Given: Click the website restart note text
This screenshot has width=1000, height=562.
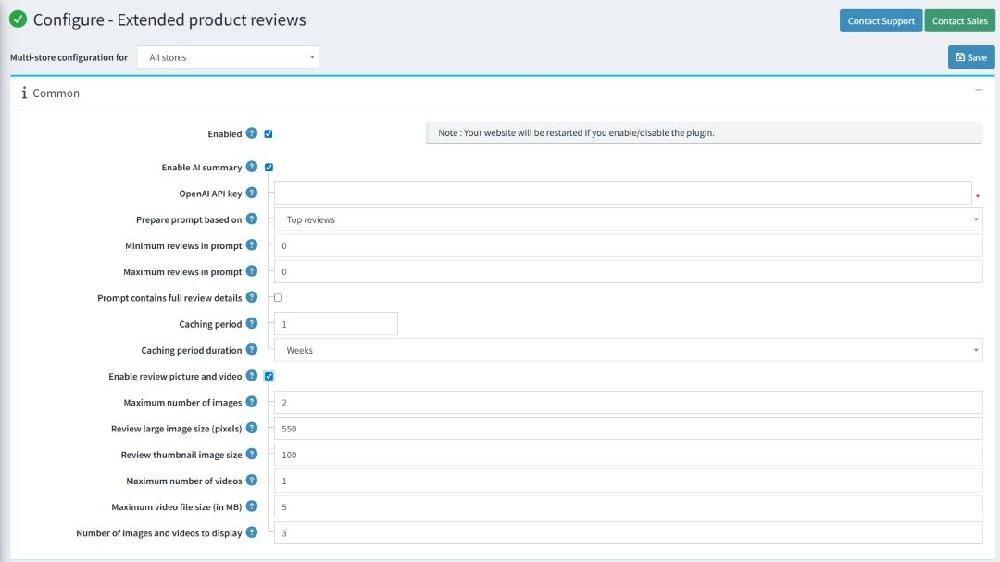Looking at the screenshot, I should click(x=576, y=133).
